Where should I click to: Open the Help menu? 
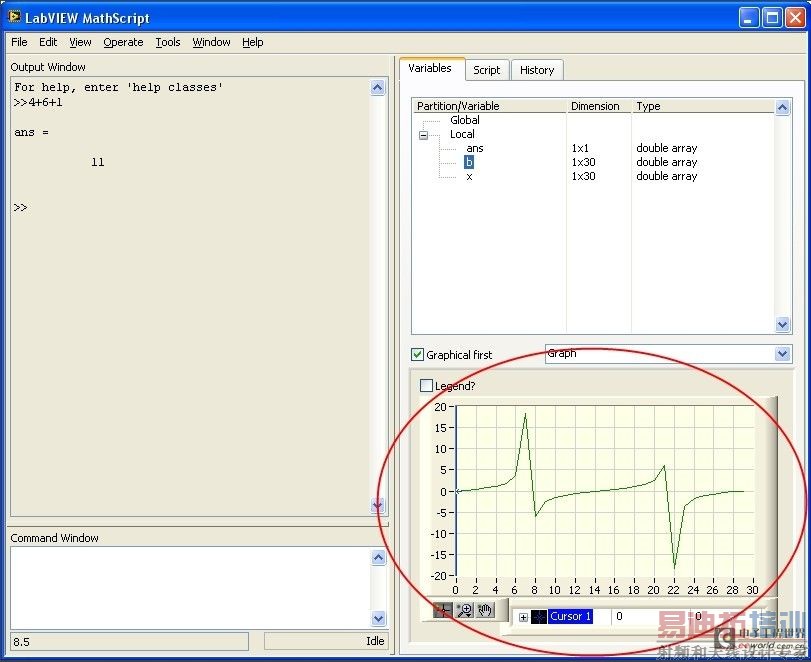pyautogui.click(x=252, y=42)
